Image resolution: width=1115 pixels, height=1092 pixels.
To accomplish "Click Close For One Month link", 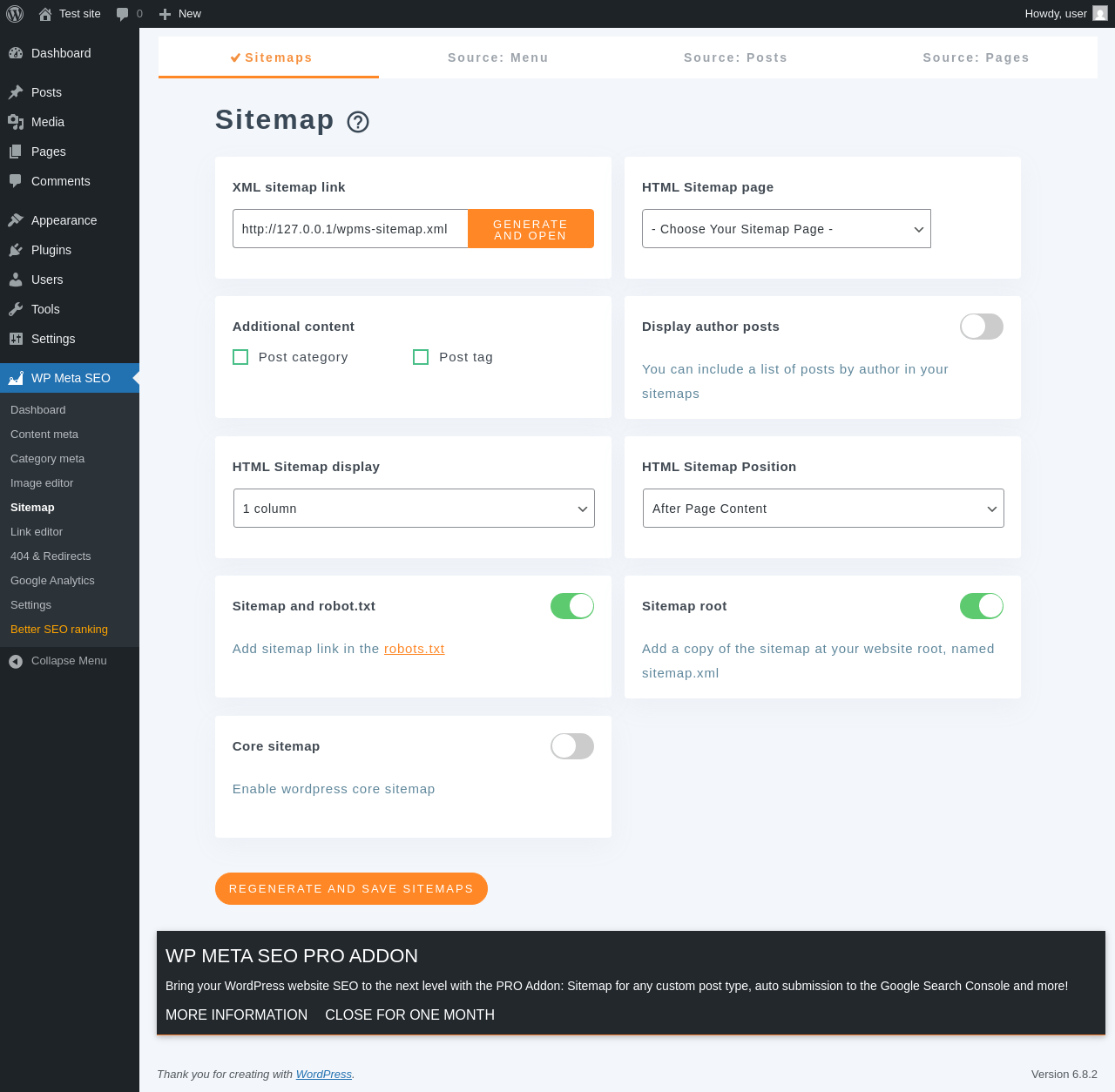I will coord(409,1014).
